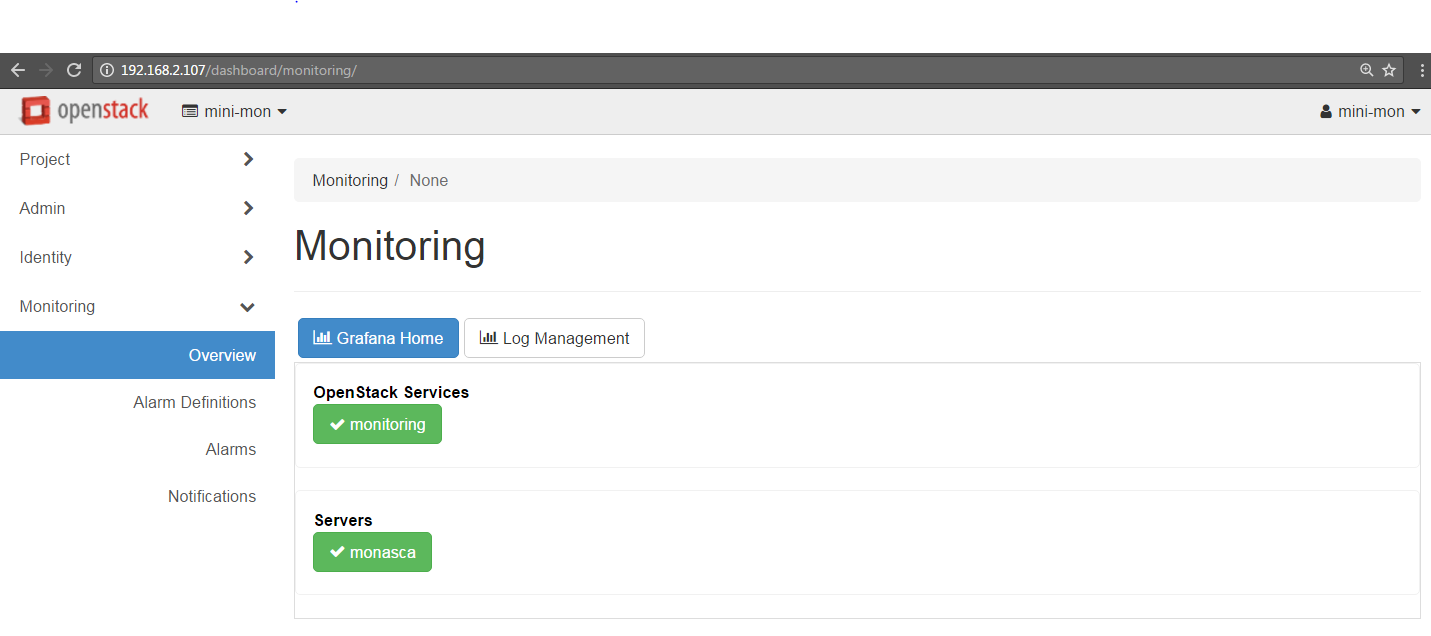Open the mini-mon project dropdown
Screen dimensions: 1431x636
coord(234,111)
